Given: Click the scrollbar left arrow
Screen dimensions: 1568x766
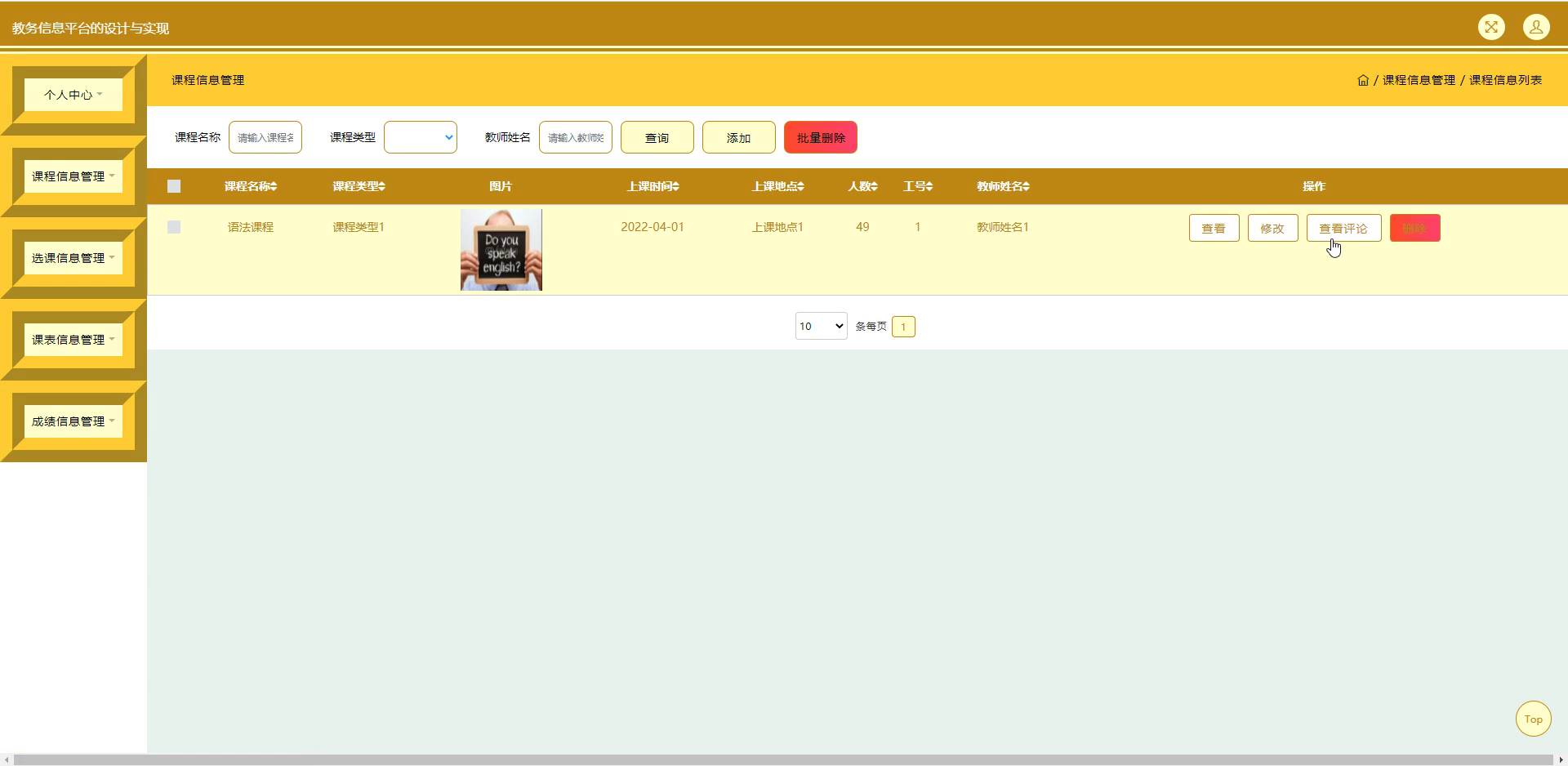Looking at the screenshot, I should pyautogui.click(x=7, y=759).
